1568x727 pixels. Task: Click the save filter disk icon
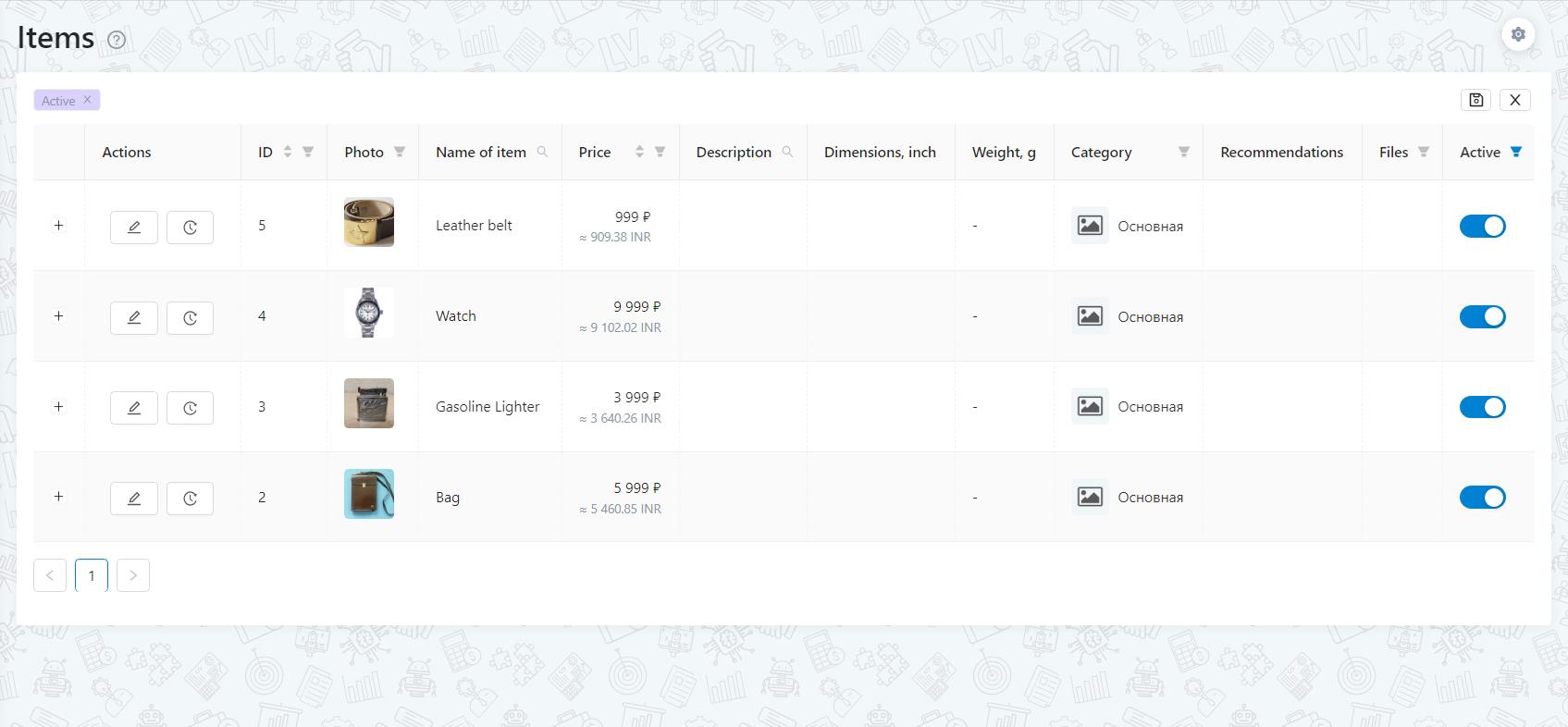pyautogui.click(x=1476, y=100)
